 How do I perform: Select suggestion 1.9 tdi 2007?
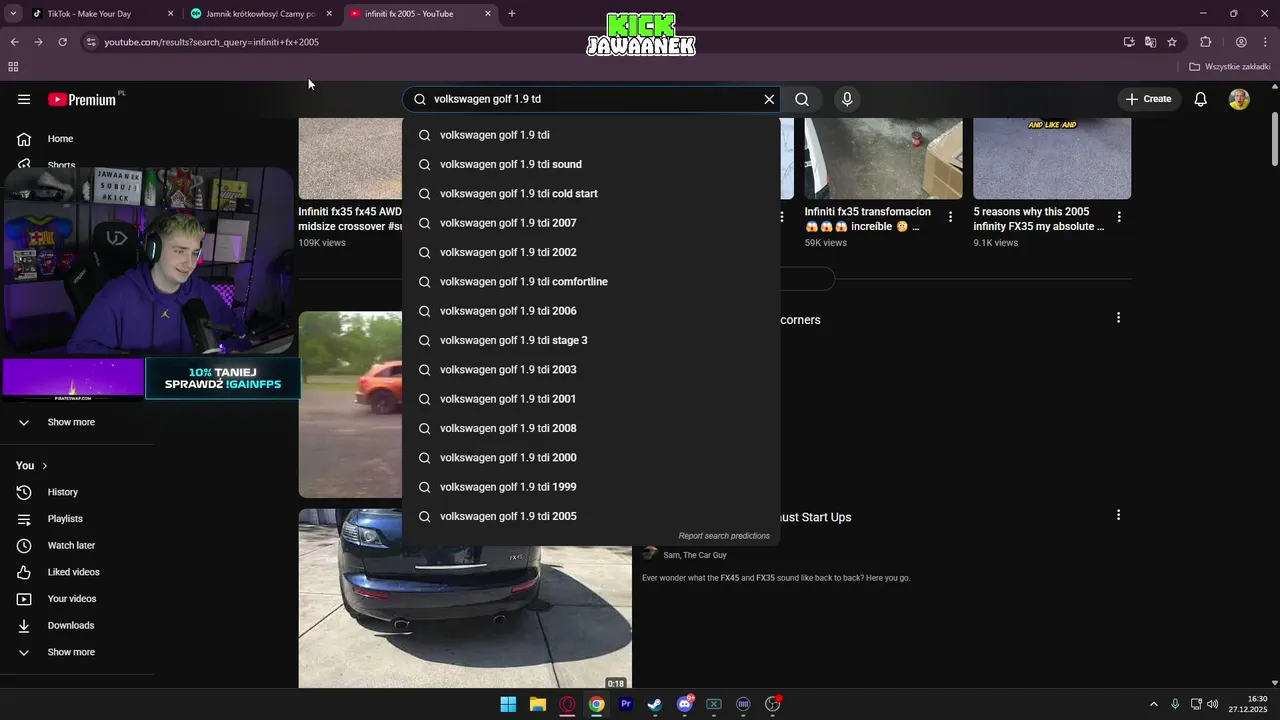pos(591,223)
